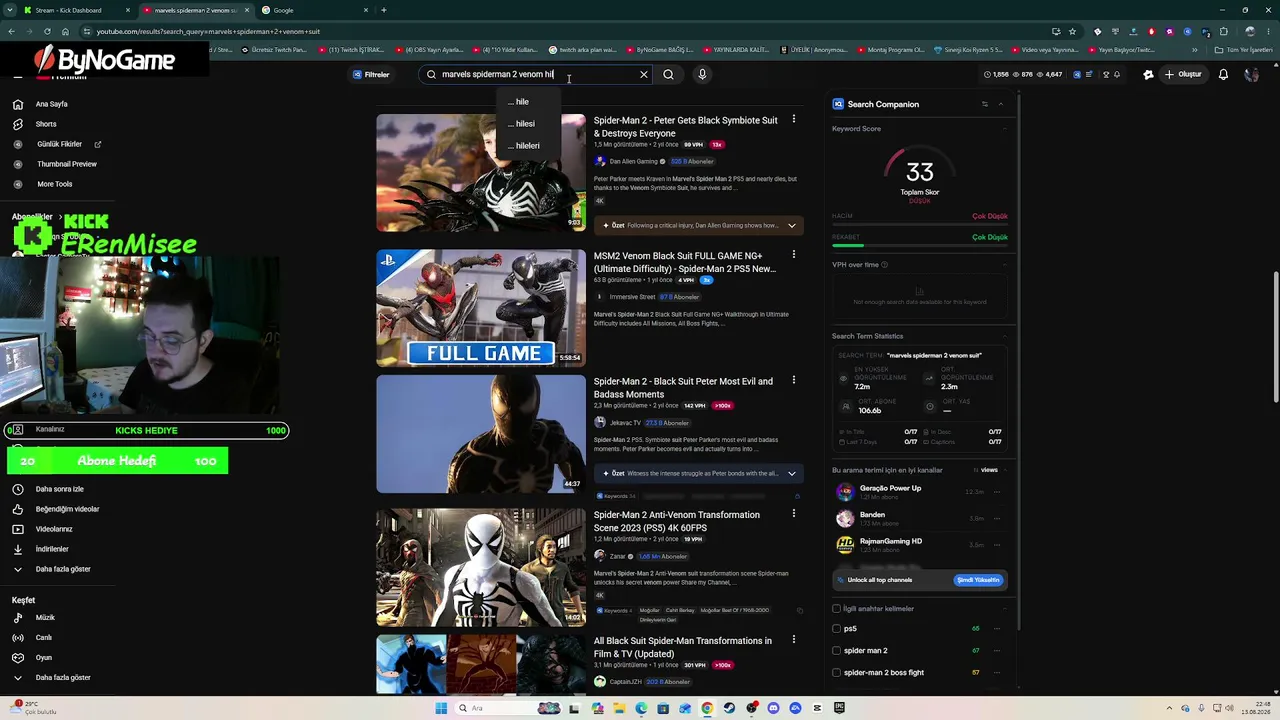Screen dimensions: 1280x720
Task: Check the spider man 2 keyword checkbox
Action: click(x=837, y=651)
